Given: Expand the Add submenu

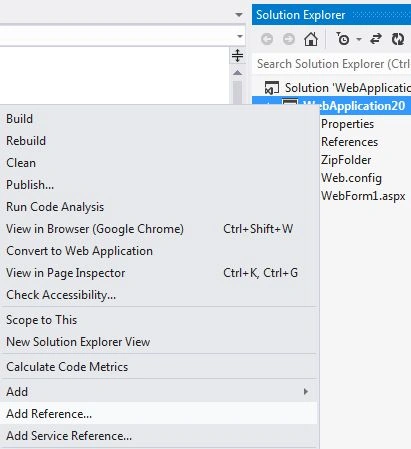Looking at the screenshot, I should tap(158, 392).
